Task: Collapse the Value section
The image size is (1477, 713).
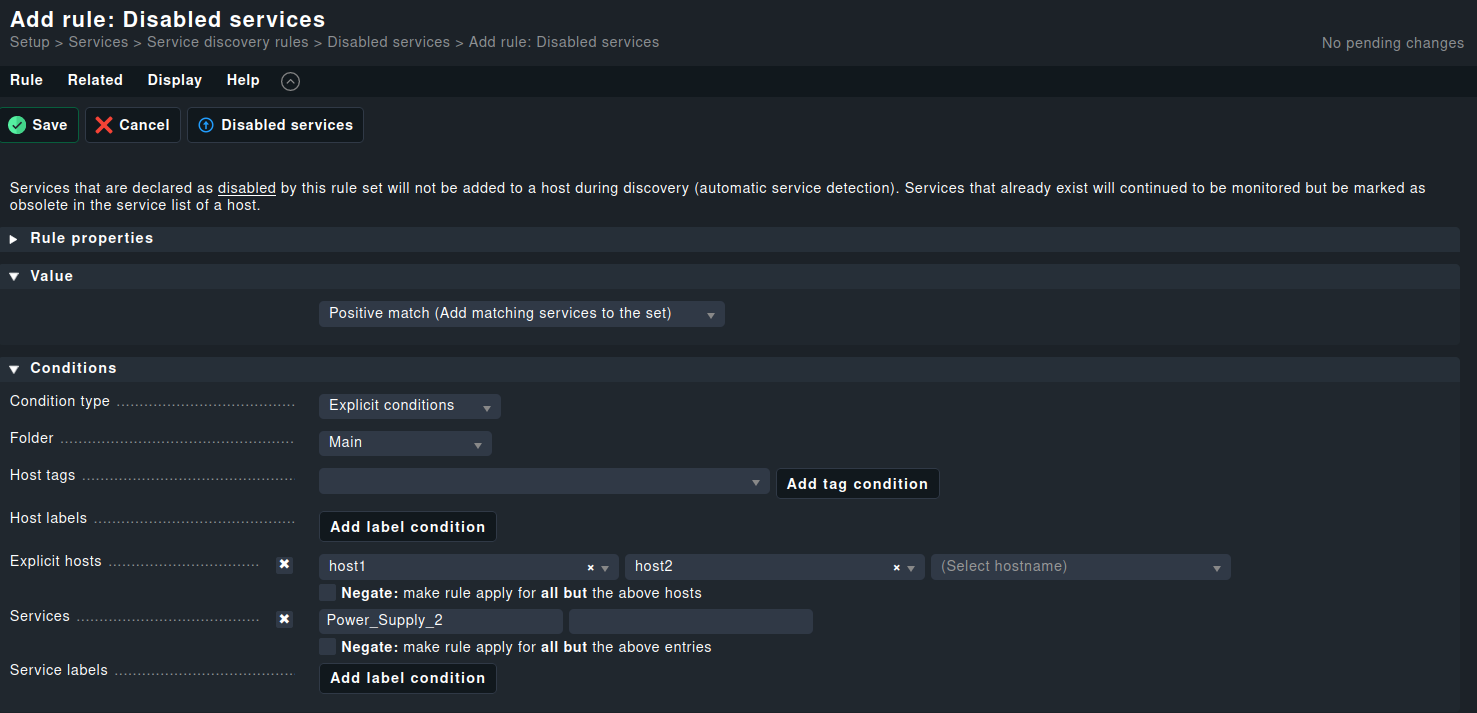Action: (x=14, y=276)
